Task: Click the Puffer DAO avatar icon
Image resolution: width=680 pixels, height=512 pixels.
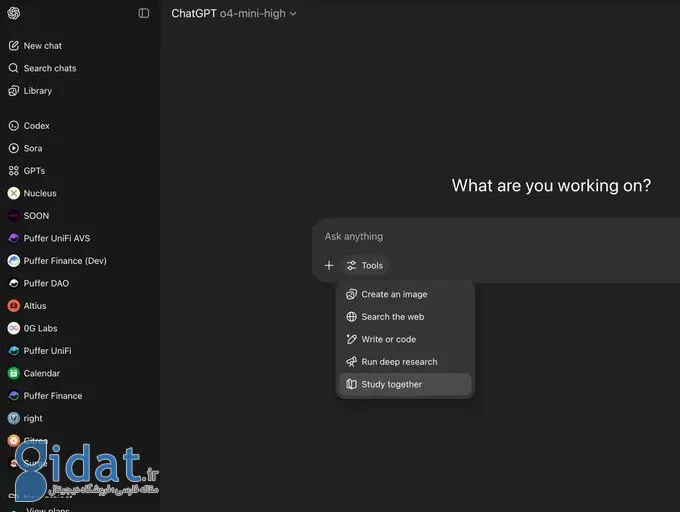Action: 13,284
